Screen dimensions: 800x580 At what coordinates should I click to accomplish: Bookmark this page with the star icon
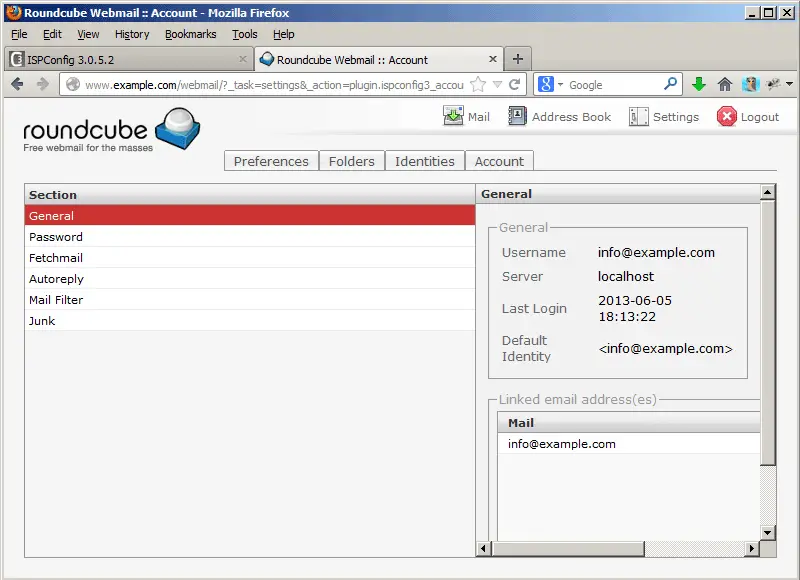coord(479,85)
